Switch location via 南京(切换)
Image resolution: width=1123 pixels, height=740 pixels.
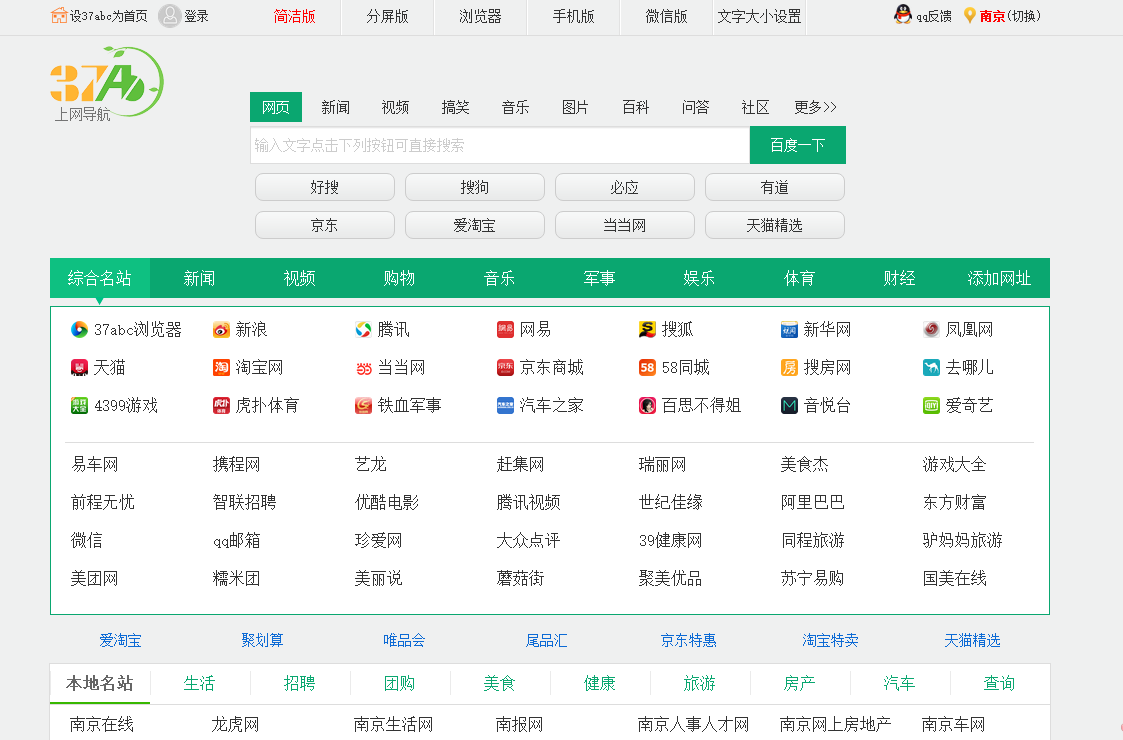point(1011,16)
